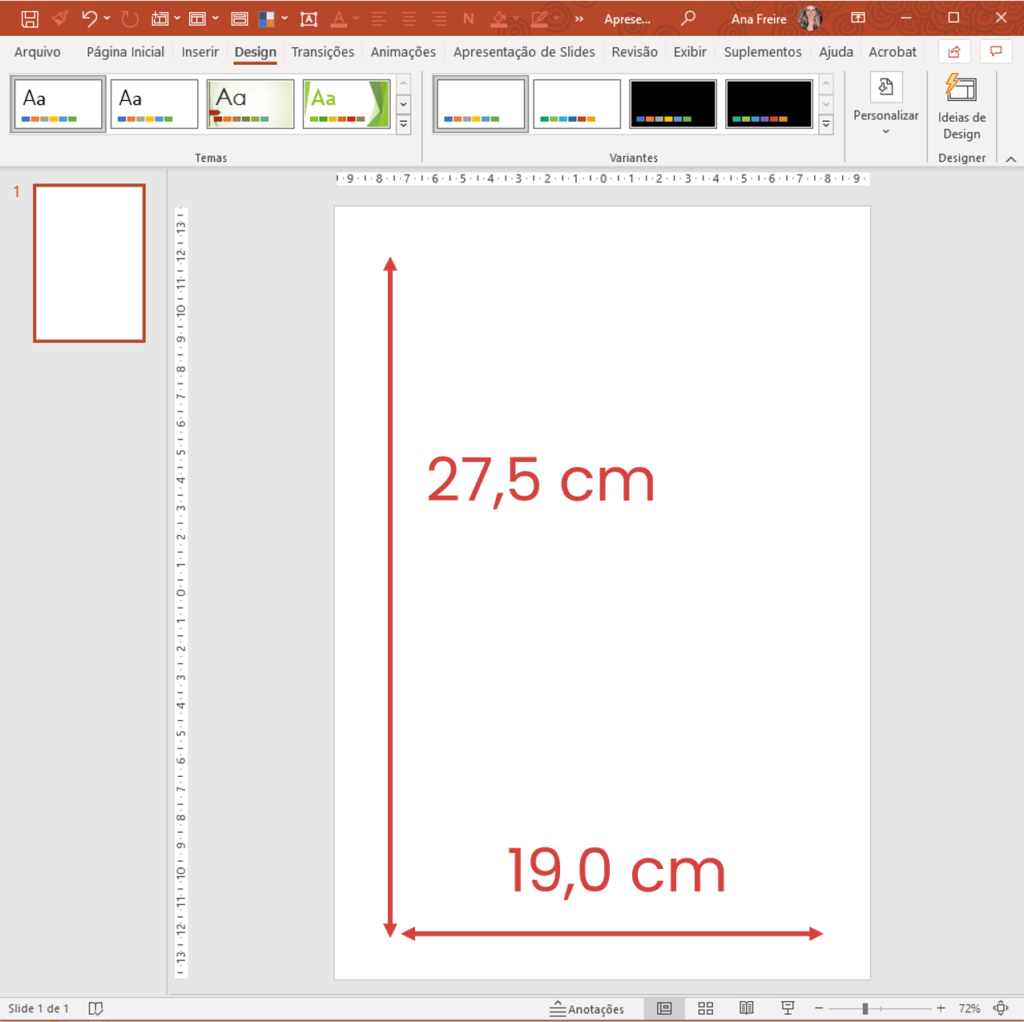Expand the Temas gallery more arrow

pos(404,124)
